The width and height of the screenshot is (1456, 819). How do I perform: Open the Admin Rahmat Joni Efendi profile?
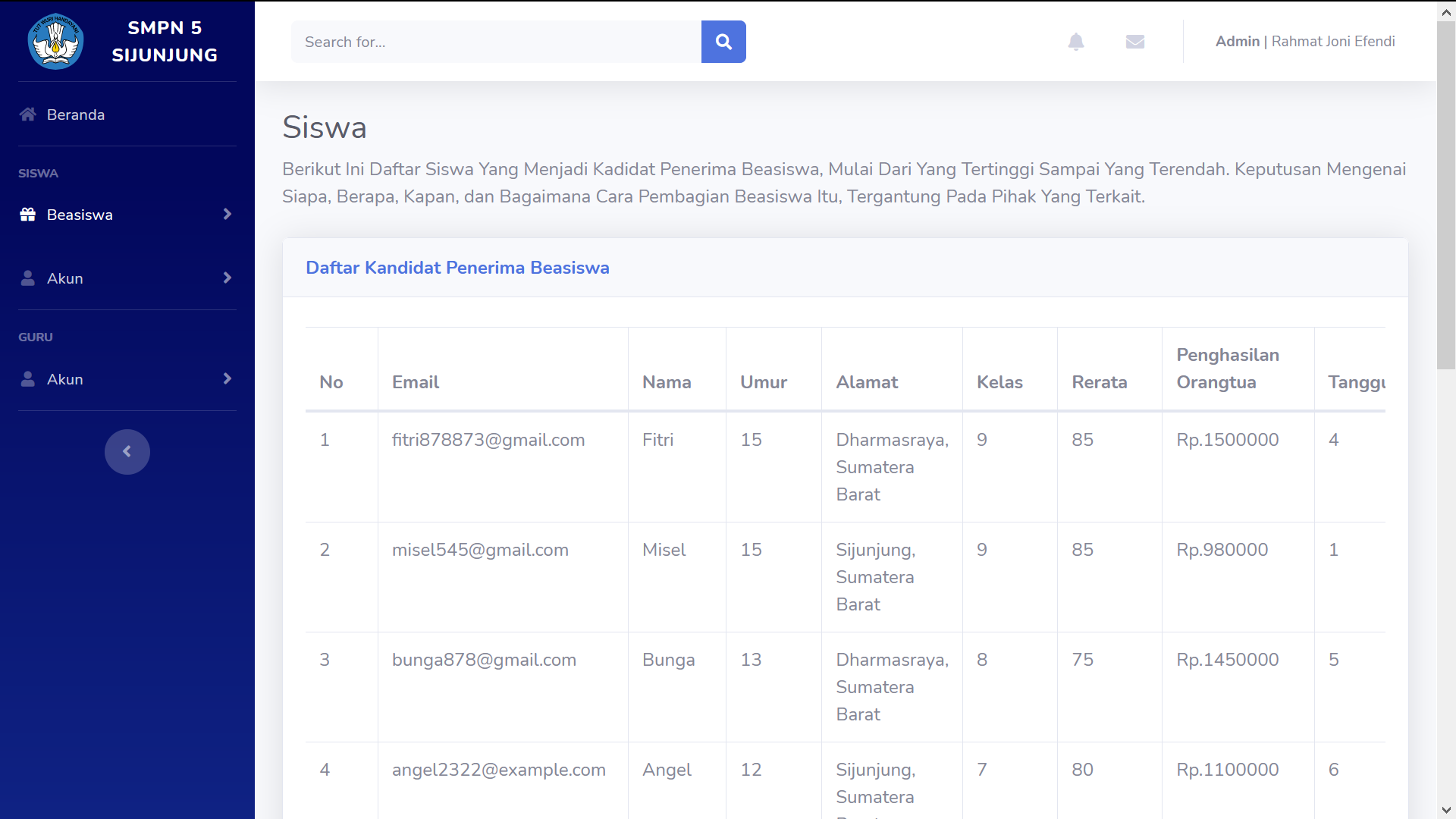pyautogui.click(x=1304, y=42)
